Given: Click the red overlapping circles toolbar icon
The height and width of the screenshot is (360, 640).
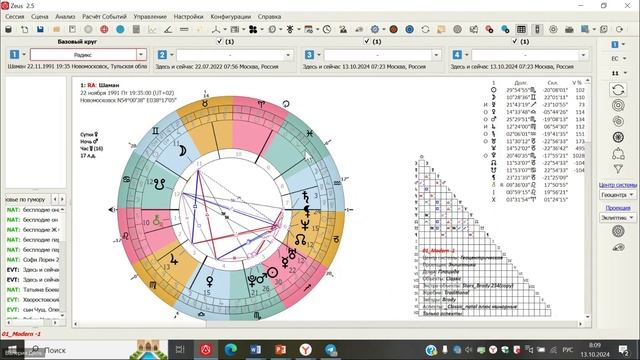Looking at the screenshot, I should click(489, 29).
